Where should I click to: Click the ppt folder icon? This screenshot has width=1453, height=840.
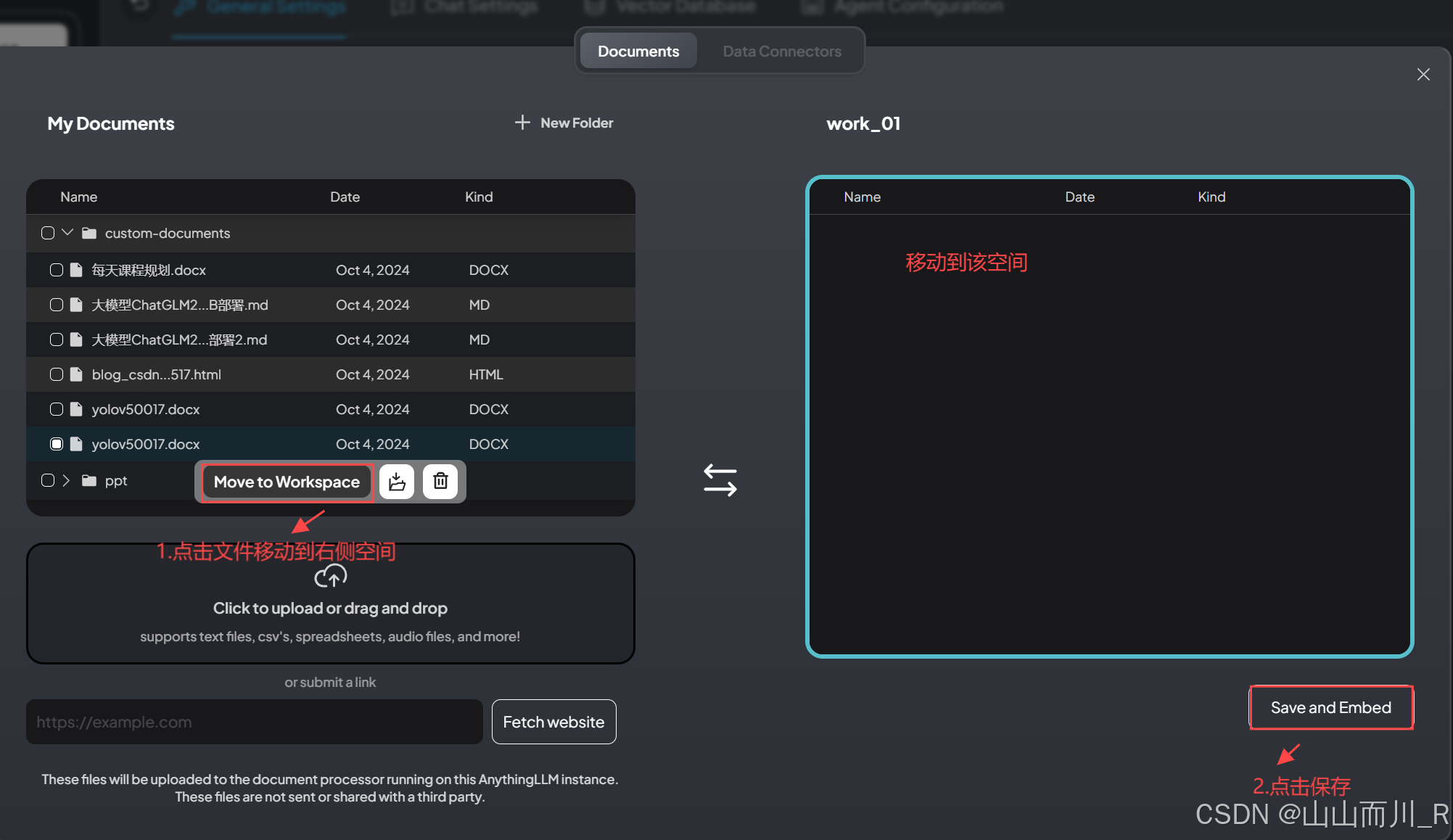click(x=89, y=480)
